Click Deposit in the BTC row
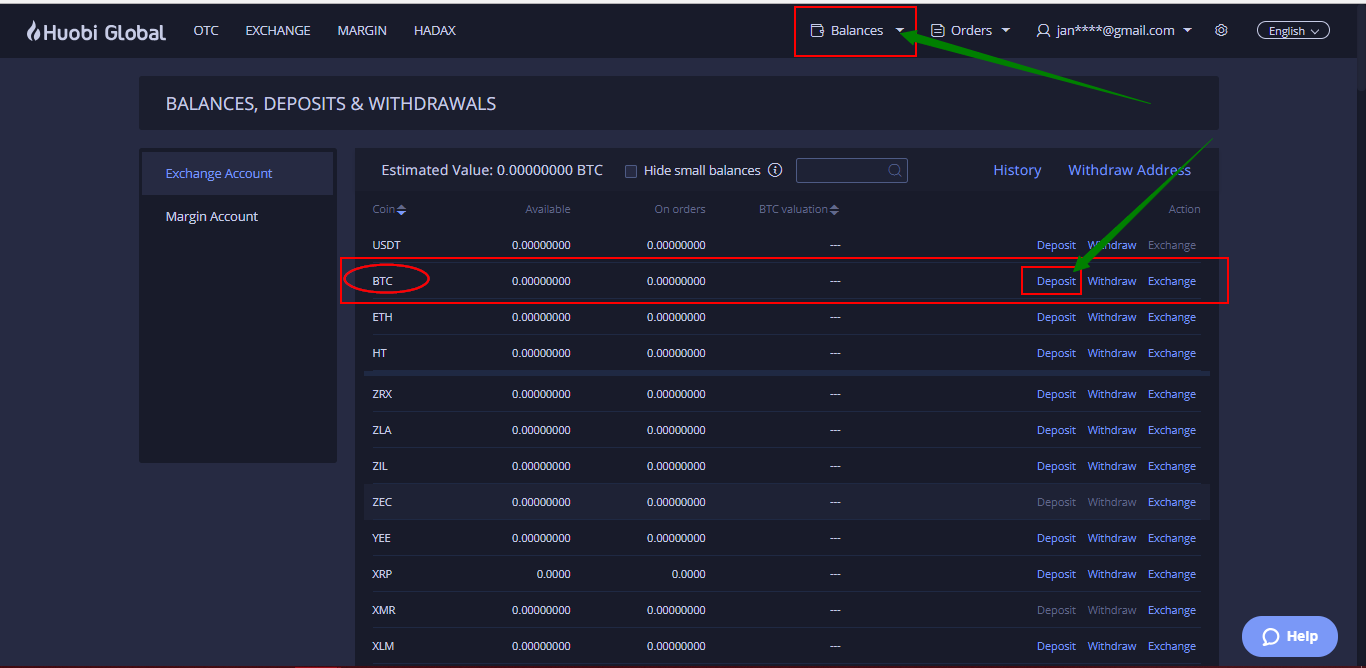Viewport: 1366px width, 668px height. pos(1056,281)
